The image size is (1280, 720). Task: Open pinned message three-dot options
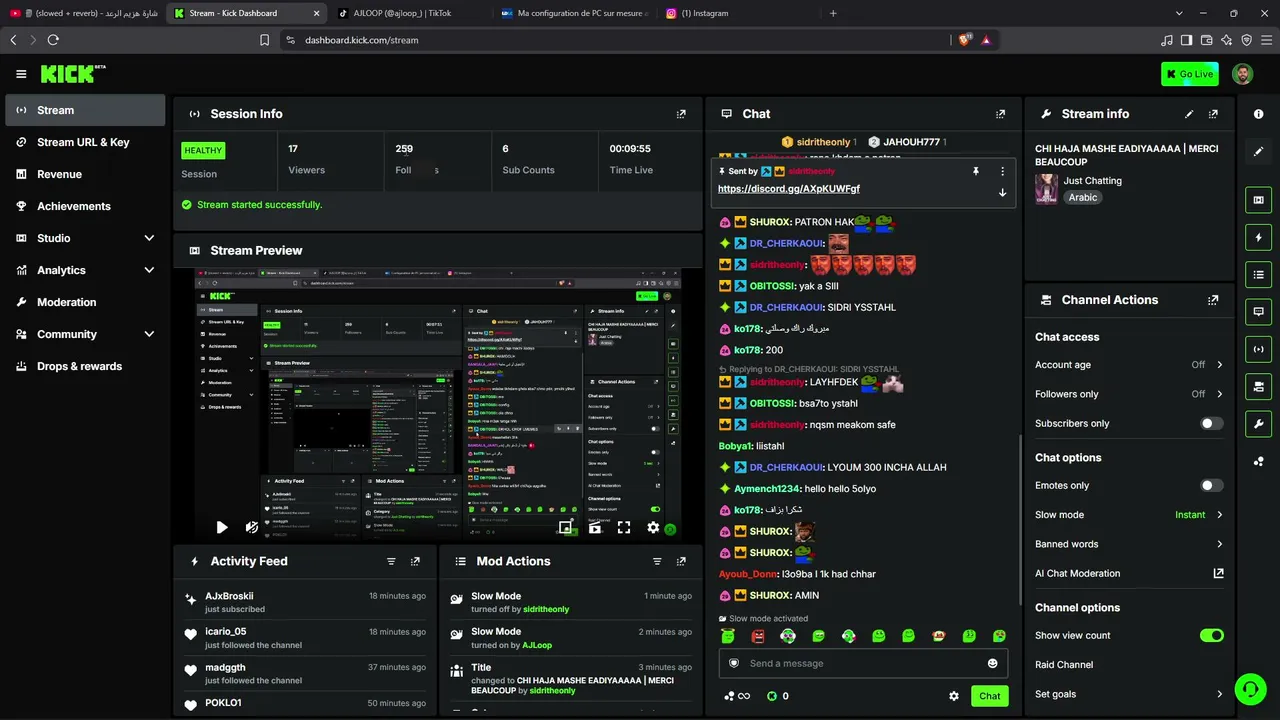click(x=1002, y=171)
